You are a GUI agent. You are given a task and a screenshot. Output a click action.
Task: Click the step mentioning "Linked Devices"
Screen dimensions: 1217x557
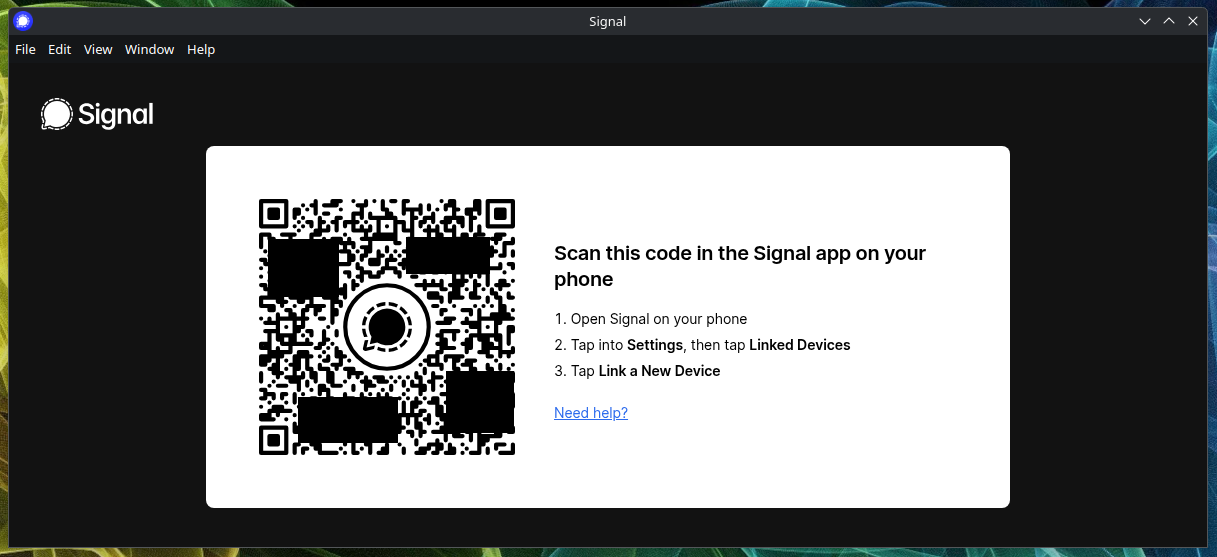tap(702, 345)
